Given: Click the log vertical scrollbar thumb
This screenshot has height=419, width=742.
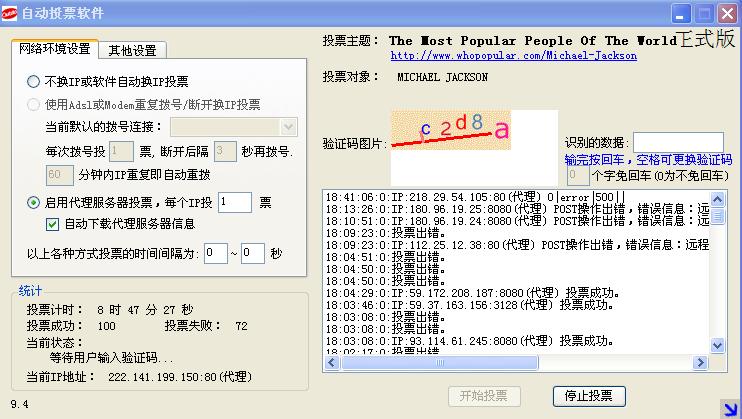Looking at the screenshot, I should pyautogui.click(x=717, y=216).
